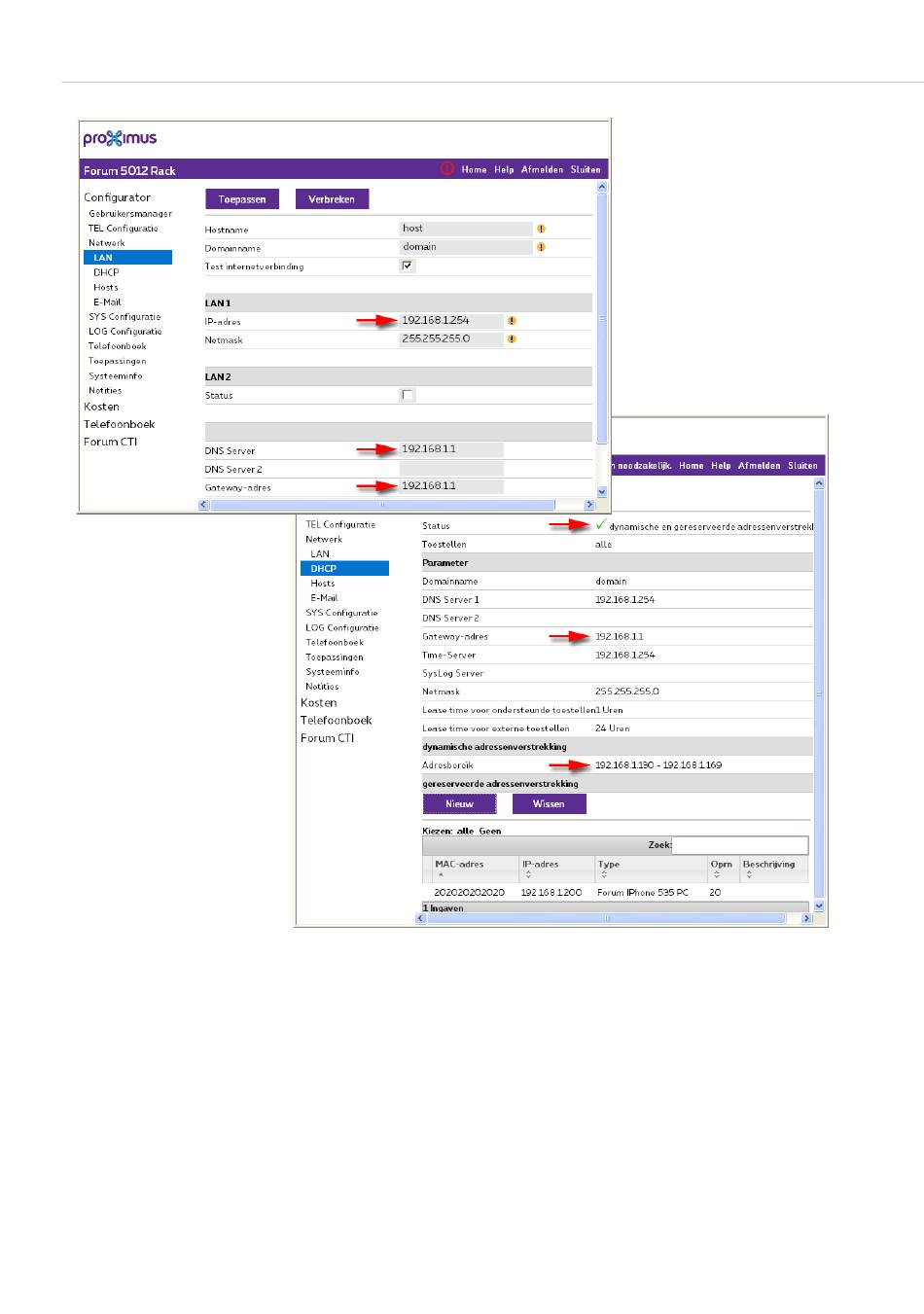The width and height of the screenshot is (924, 1314).
Task: Click the LAN window horizontal scrollbar
Action: click(382, 505)
